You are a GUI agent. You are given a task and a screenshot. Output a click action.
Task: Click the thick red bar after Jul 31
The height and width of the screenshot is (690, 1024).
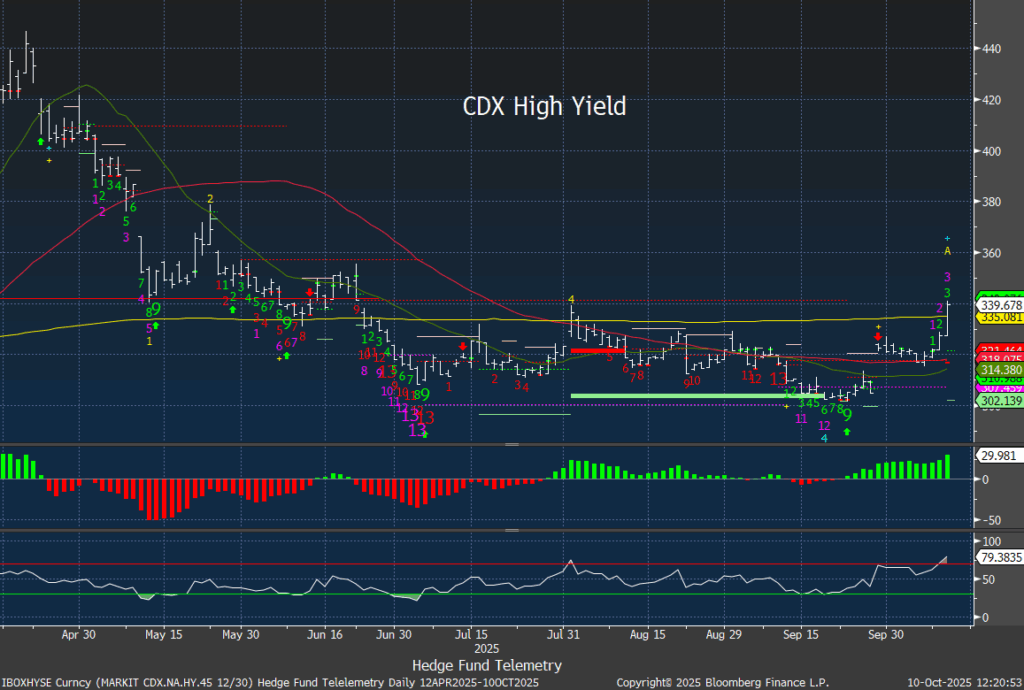pos(597,351)
